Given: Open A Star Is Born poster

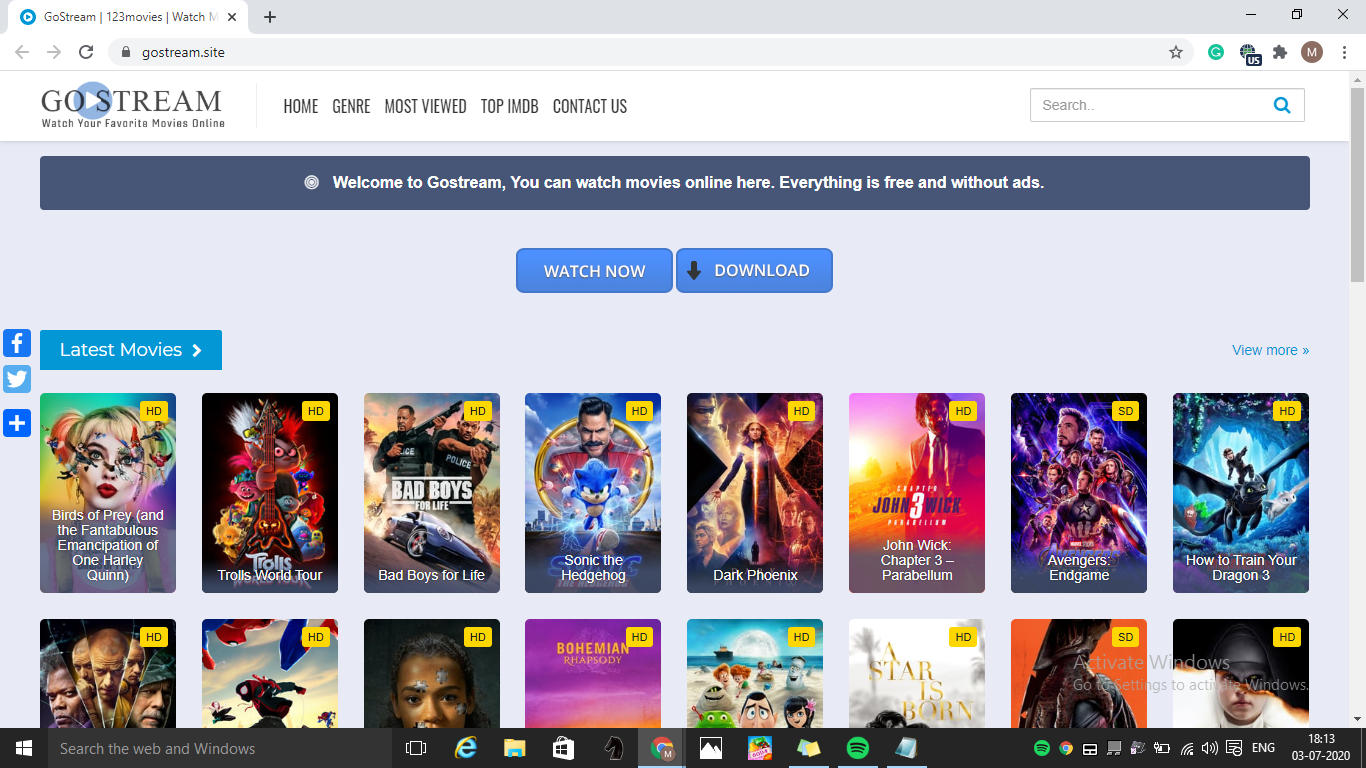Looking at the screenshot, I should click(917, 673).
